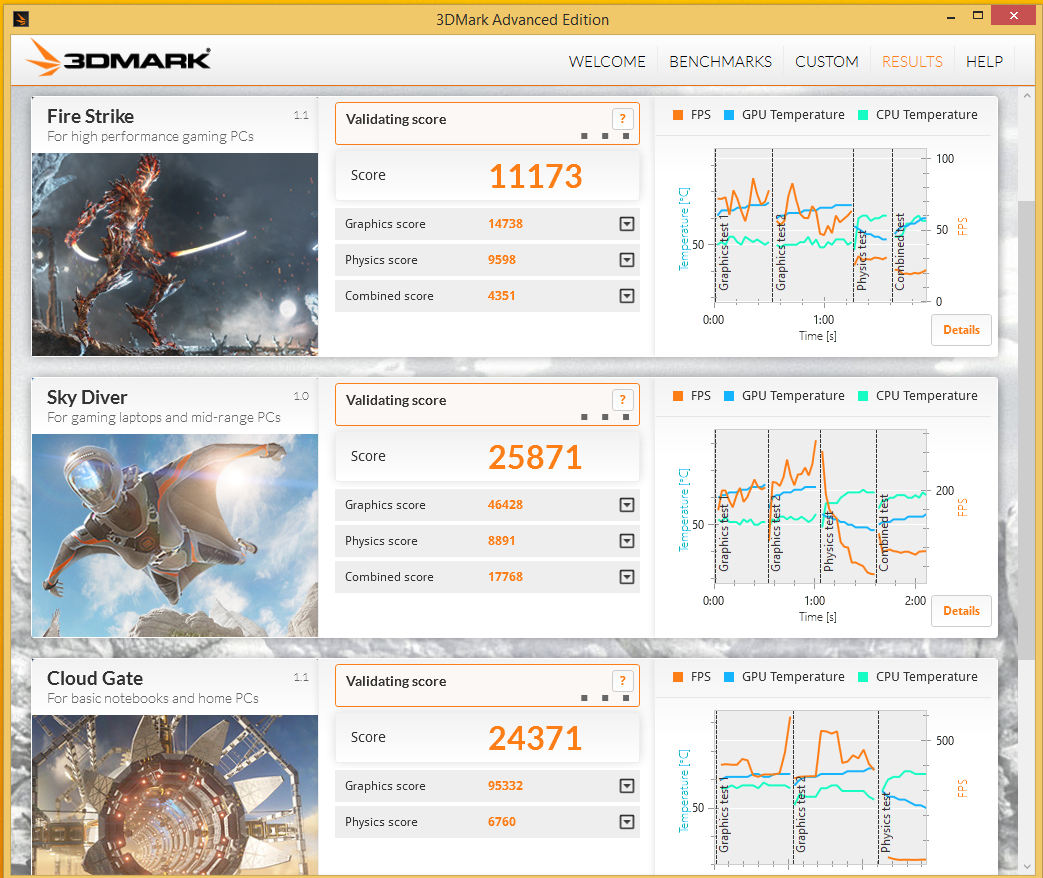This screenshot has height=878, width=1043.
Task: Minimize the 3DMark window
Action: point(951,17)
